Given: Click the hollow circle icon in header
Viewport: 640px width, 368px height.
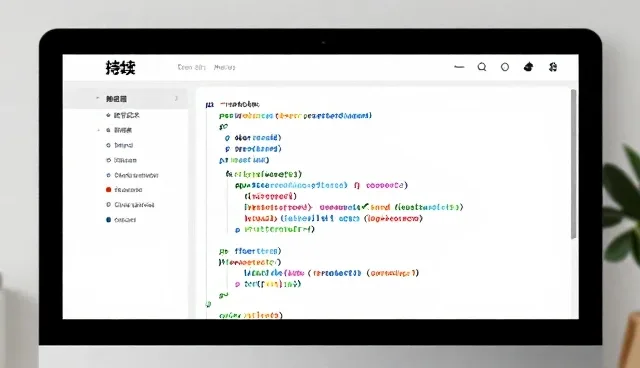Looking at the screenshot, I should (x=505, y=67).
